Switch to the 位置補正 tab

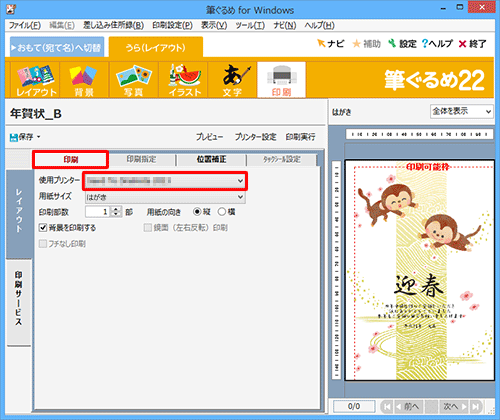(211, 160)
